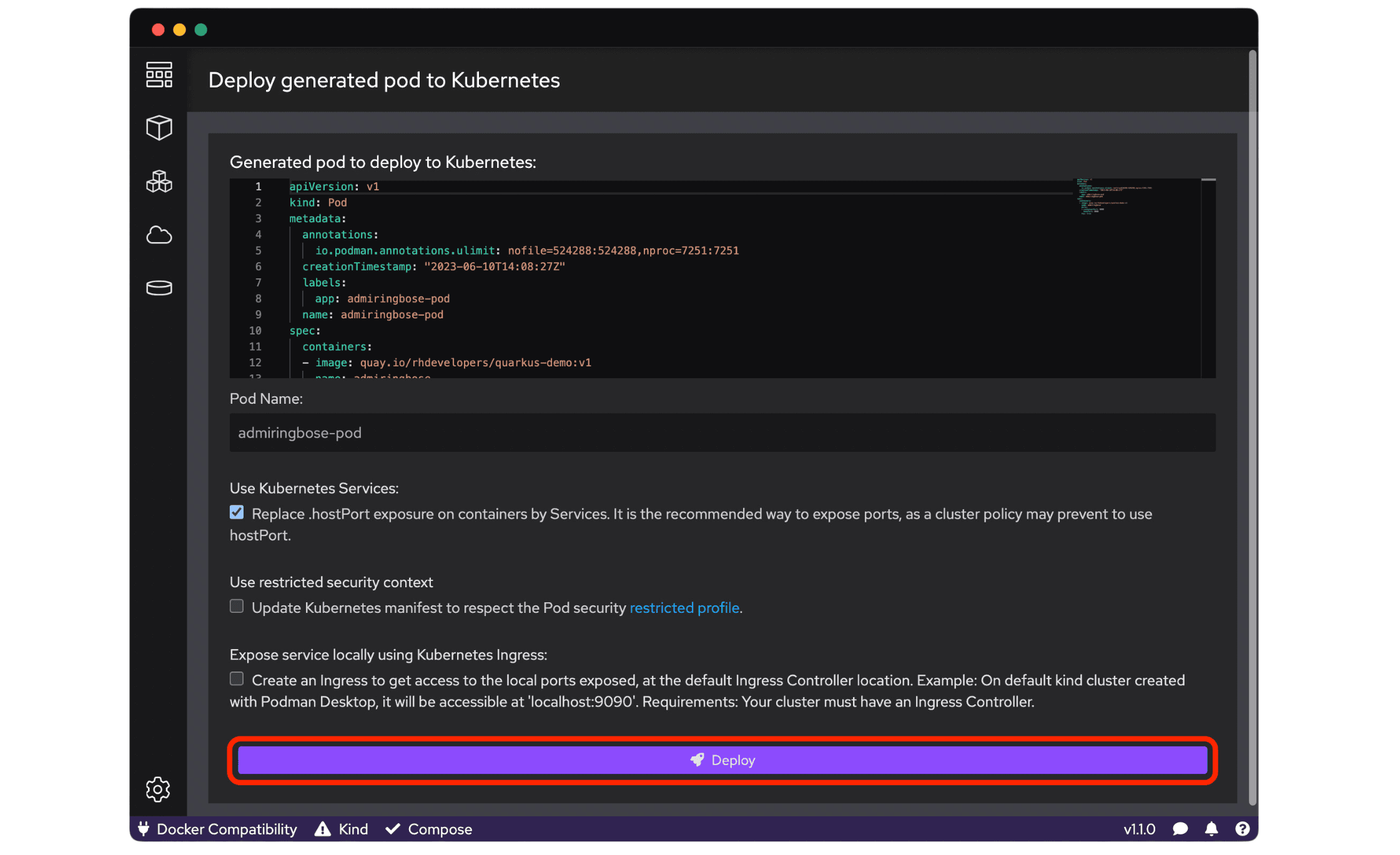This screenshot has width=1400, height=855.
Task: Click the Compose checkmark icon
Action: pos(393,829)
